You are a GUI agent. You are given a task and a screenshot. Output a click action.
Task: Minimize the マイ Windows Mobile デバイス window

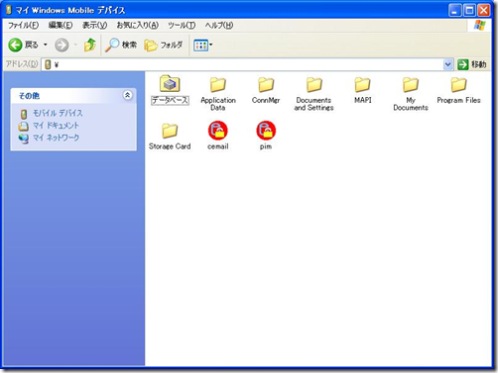tap(454, 10)
